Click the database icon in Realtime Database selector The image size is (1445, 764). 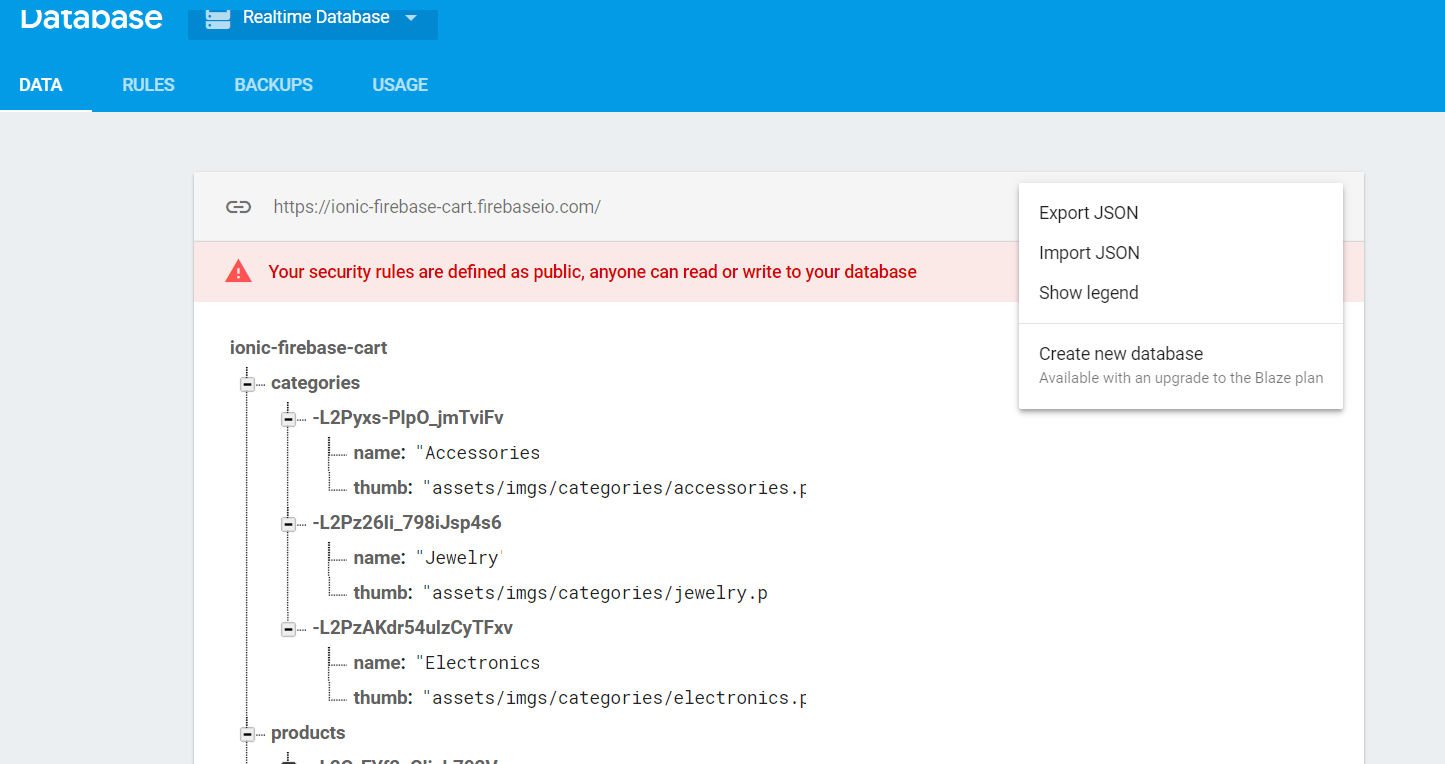(x=218, y=18)
